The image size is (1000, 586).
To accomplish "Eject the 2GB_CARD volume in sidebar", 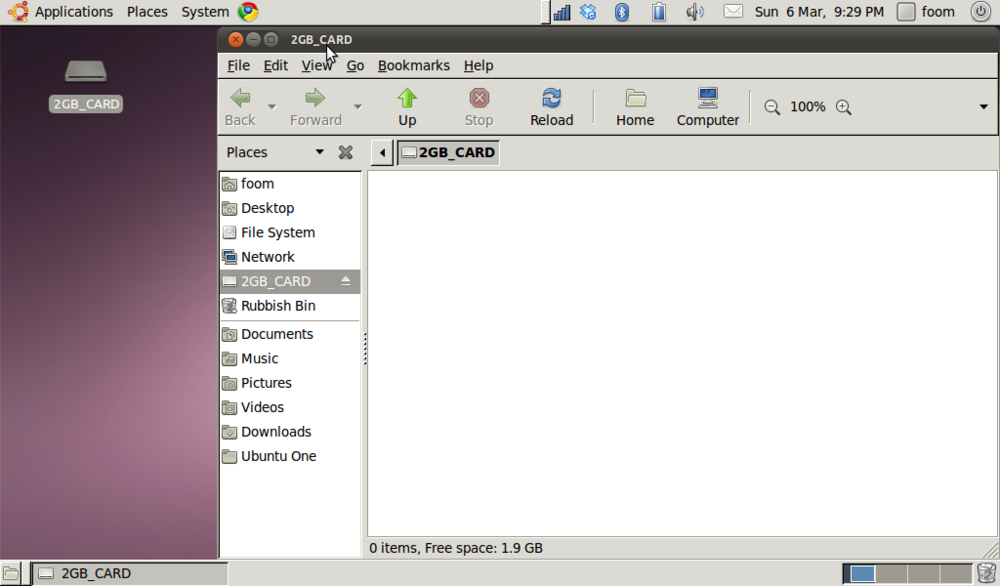I will point(345,281).
